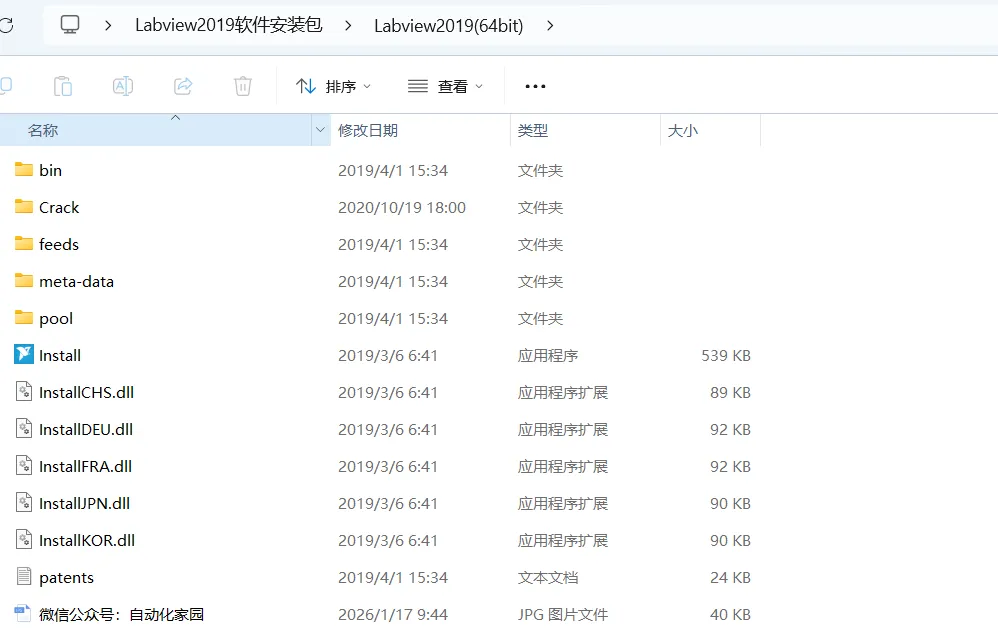
Task: Go to Labview2019软件安装包 breadcrumb folder
Action: pyautogui.click(x=228, y=25)
